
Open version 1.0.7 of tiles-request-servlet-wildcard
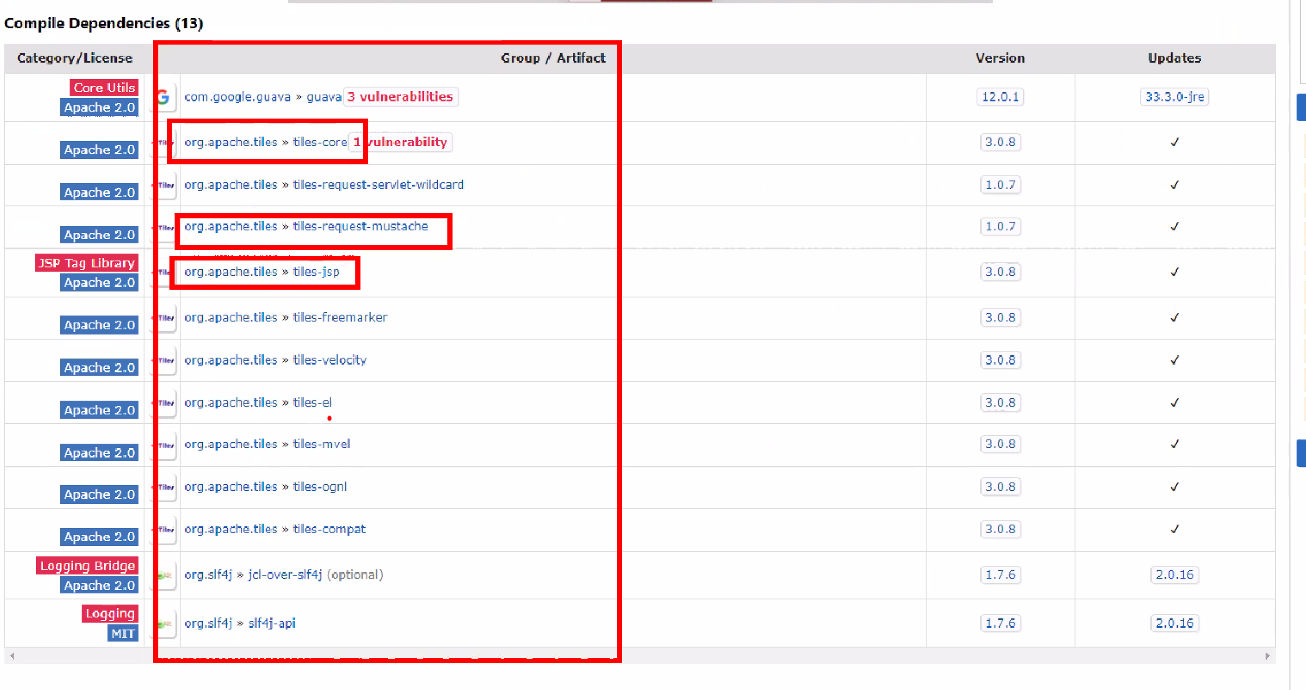pos(1000,185)
